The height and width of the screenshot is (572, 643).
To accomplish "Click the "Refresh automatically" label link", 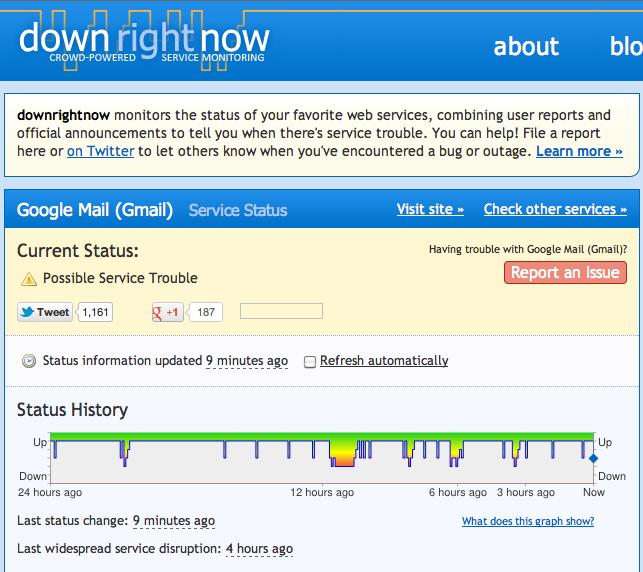I will 384,361.
